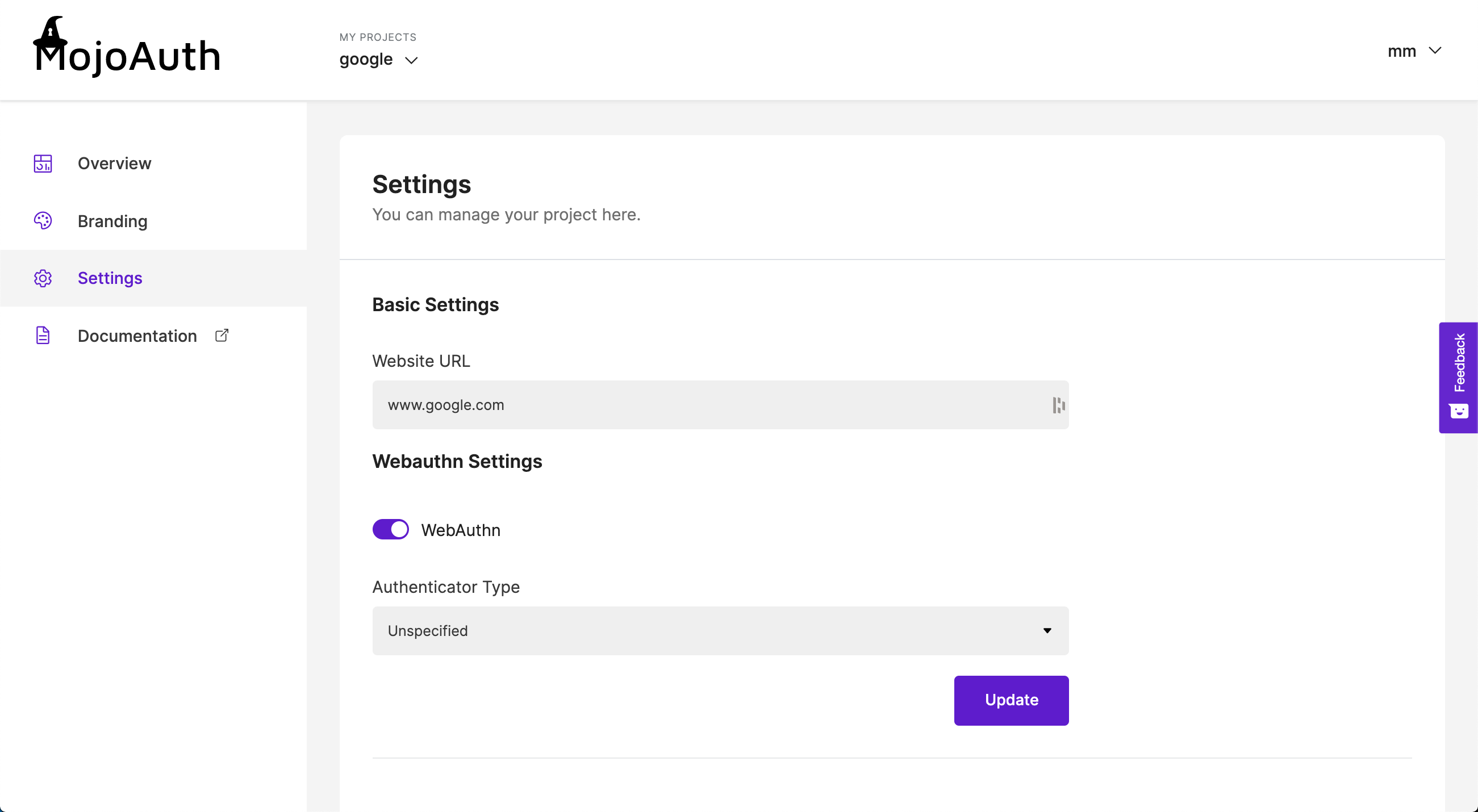Viewport: 1478px width, 812px height.
Task: Switch to the Overview section
Action: point(114,164)
